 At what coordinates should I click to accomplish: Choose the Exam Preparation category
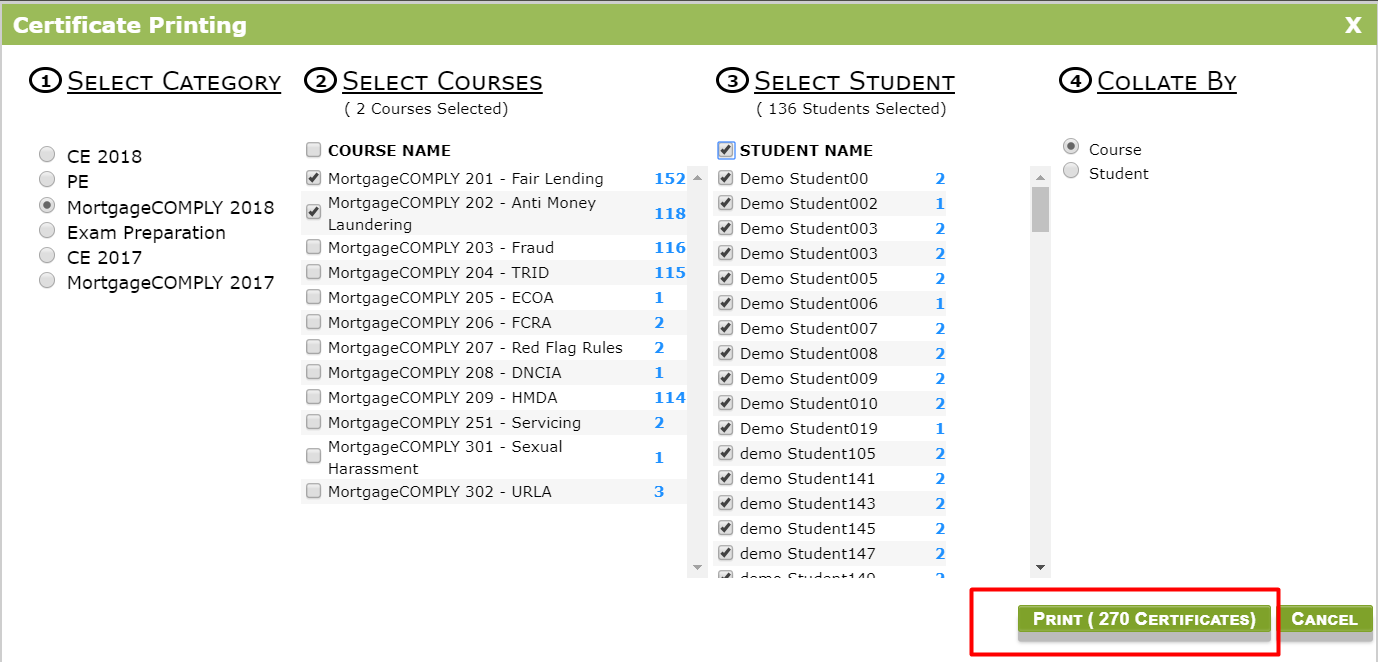47,230
